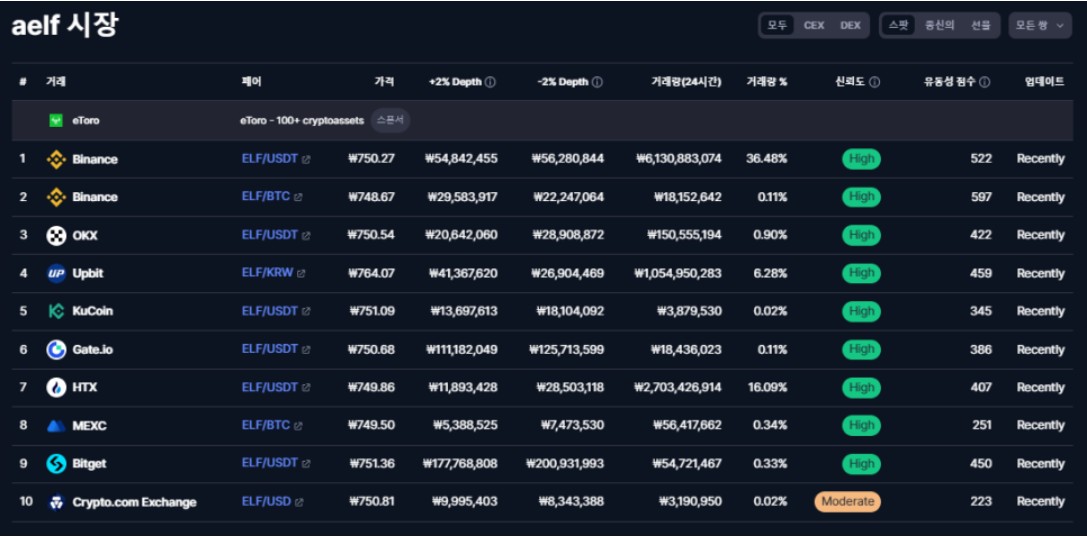The height and width of the screenshot is (537, 1087).
Task: Sort by the 거래 column header
Action: 55,82
